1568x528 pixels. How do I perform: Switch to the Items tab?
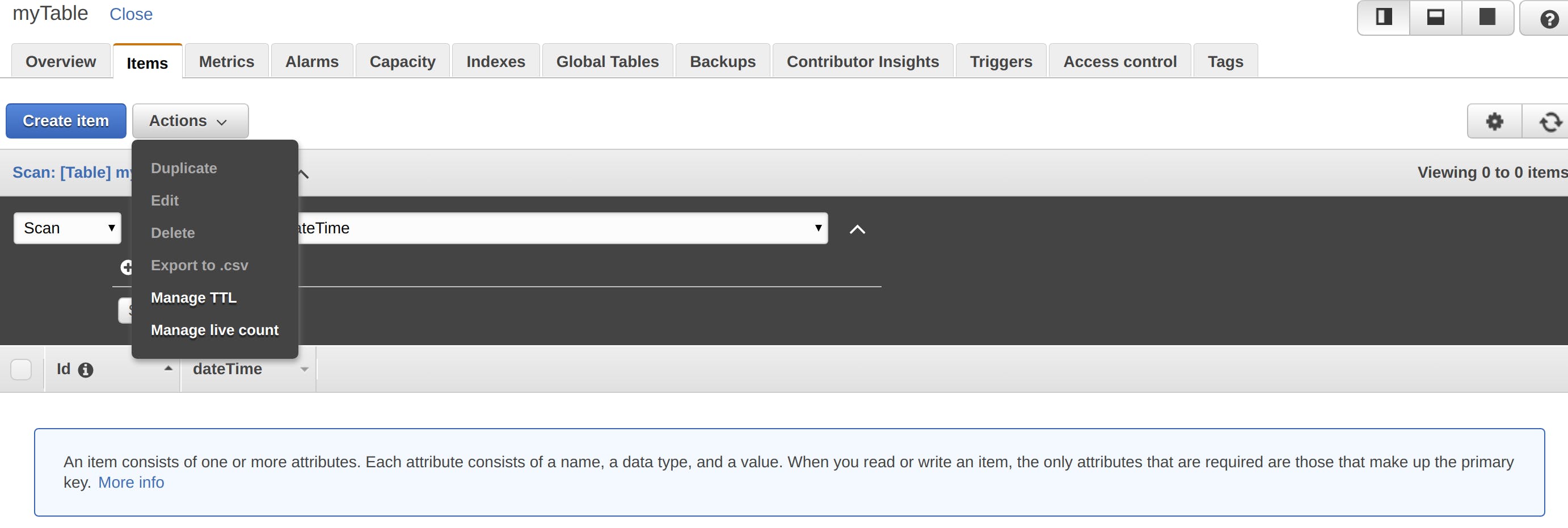pyautogui.click(x=147, y=62)
